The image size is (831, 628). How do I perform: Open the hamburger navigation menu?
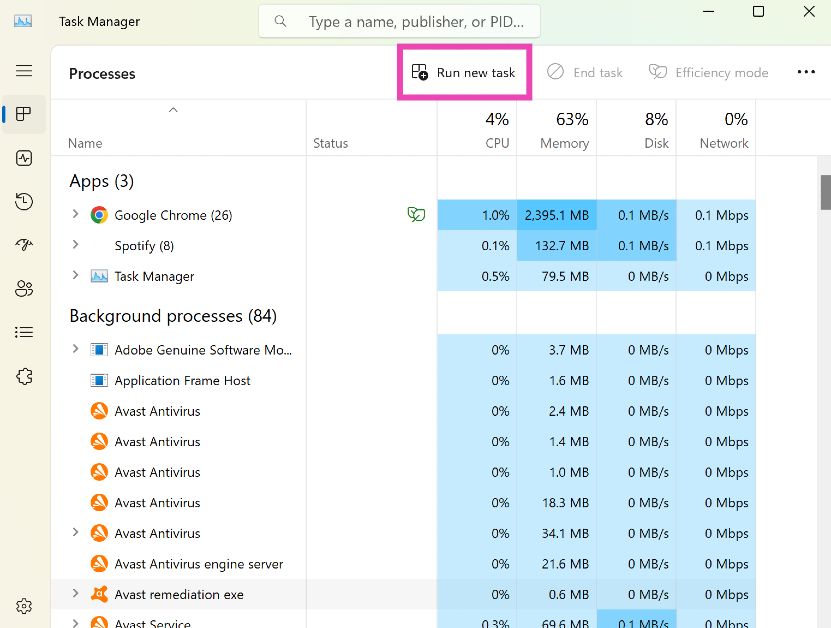pos(24,71)
